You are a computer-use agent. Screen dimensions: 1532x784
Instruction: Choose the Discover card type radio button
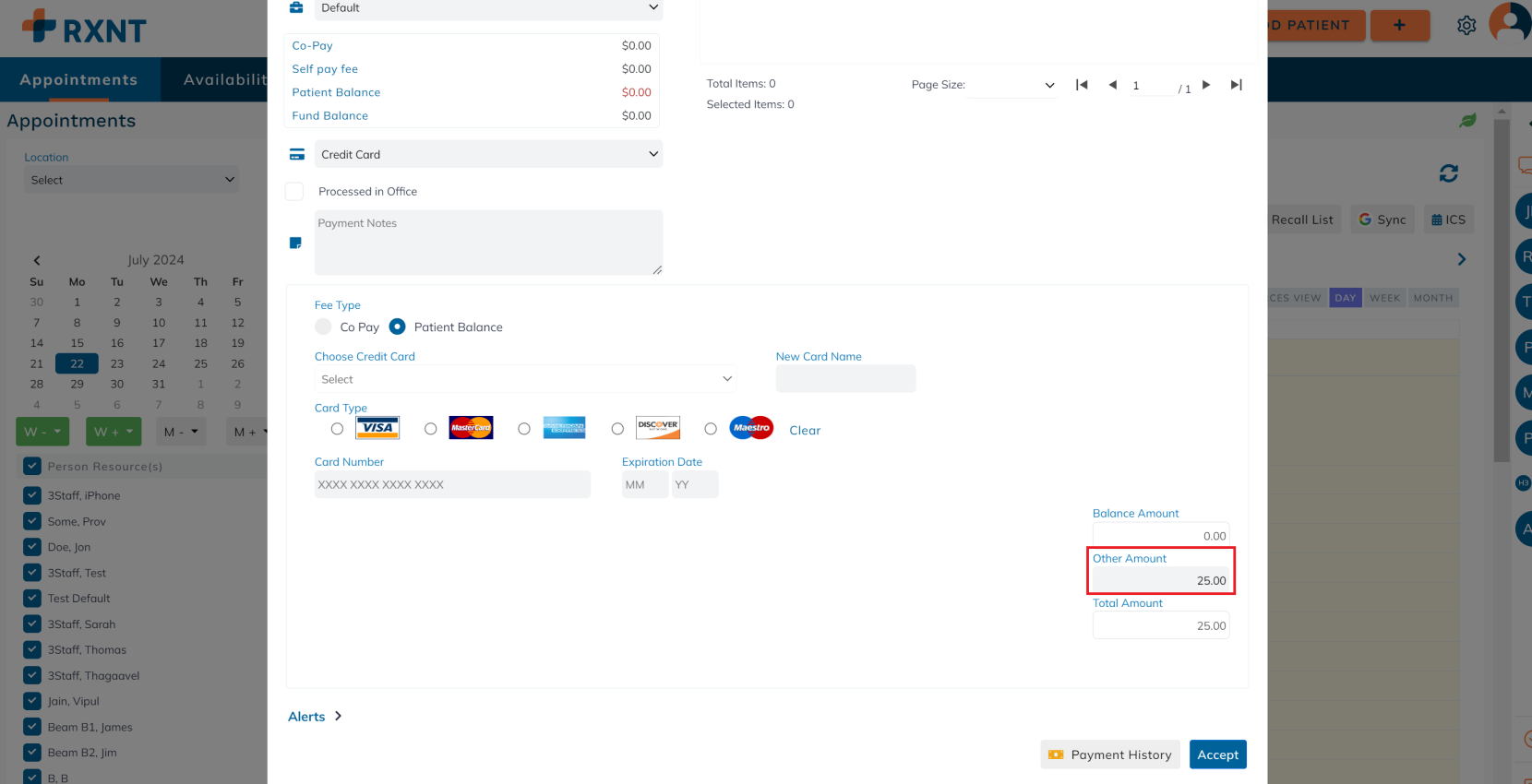point(617,429)
